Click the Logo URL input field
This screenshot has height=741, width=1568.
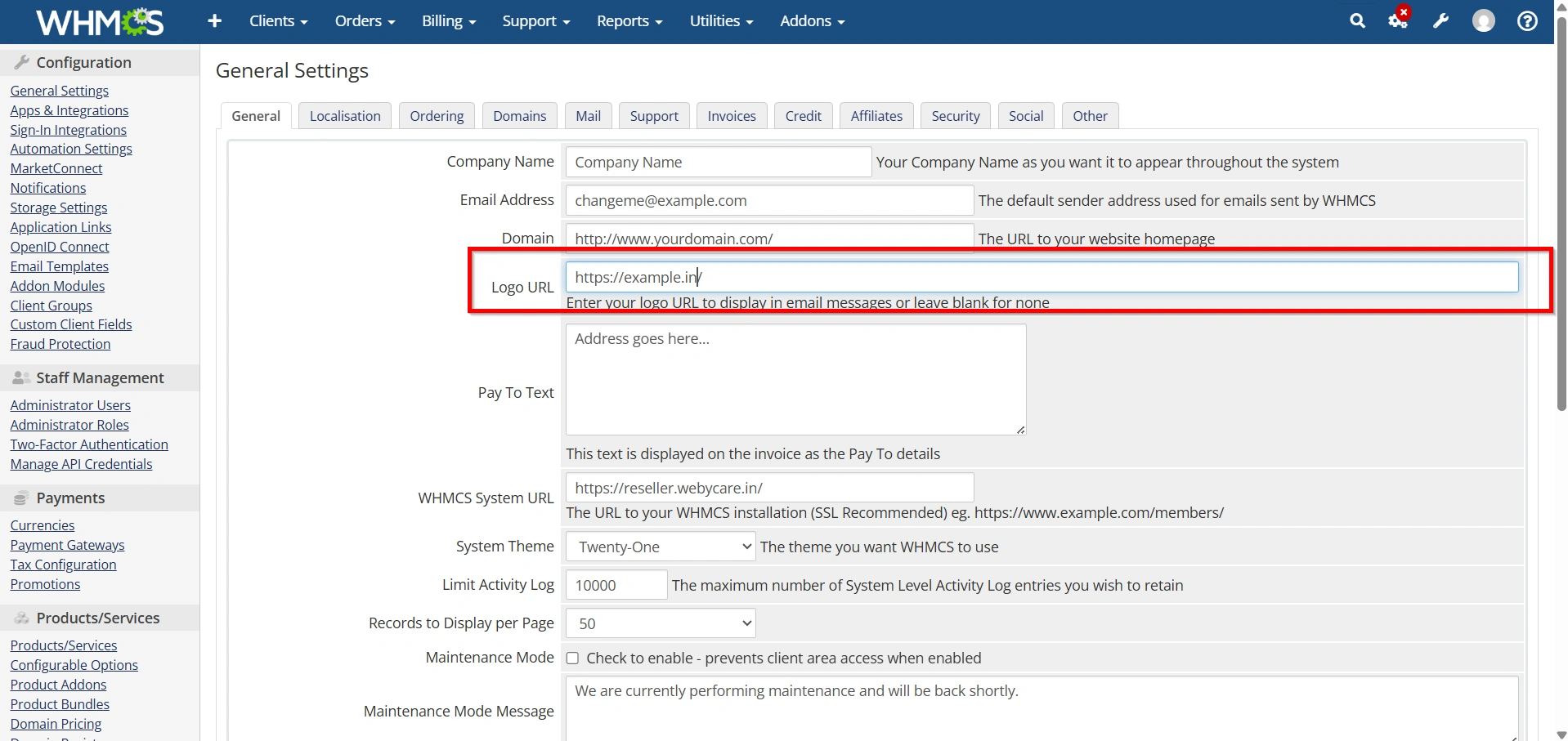click(x=1042, y=277)
